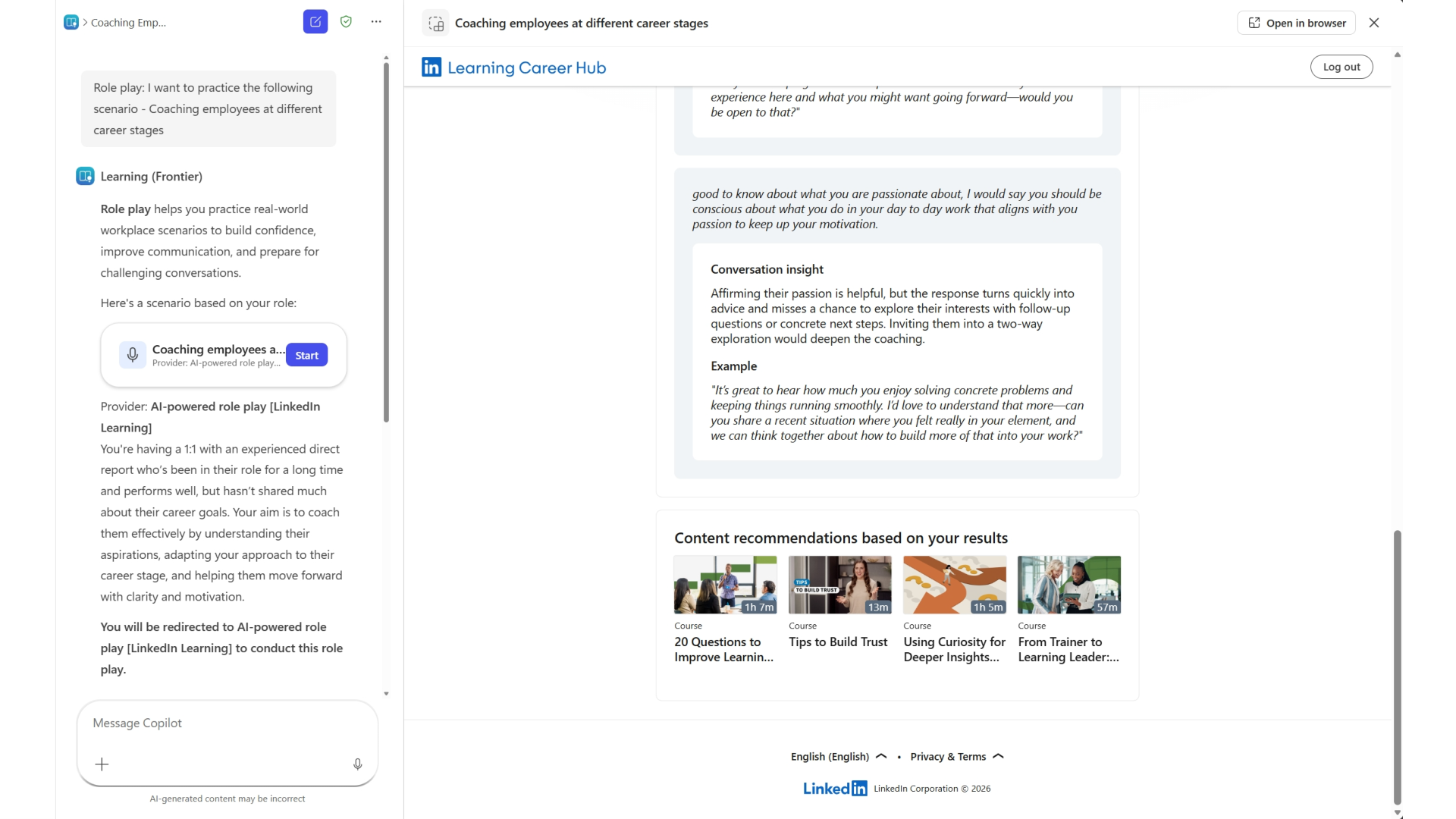Viewport: 1456px width, 819px height.
Task: Close the Coaching employees side panel
Action: pyautogui.click(x=1374, y=23)
